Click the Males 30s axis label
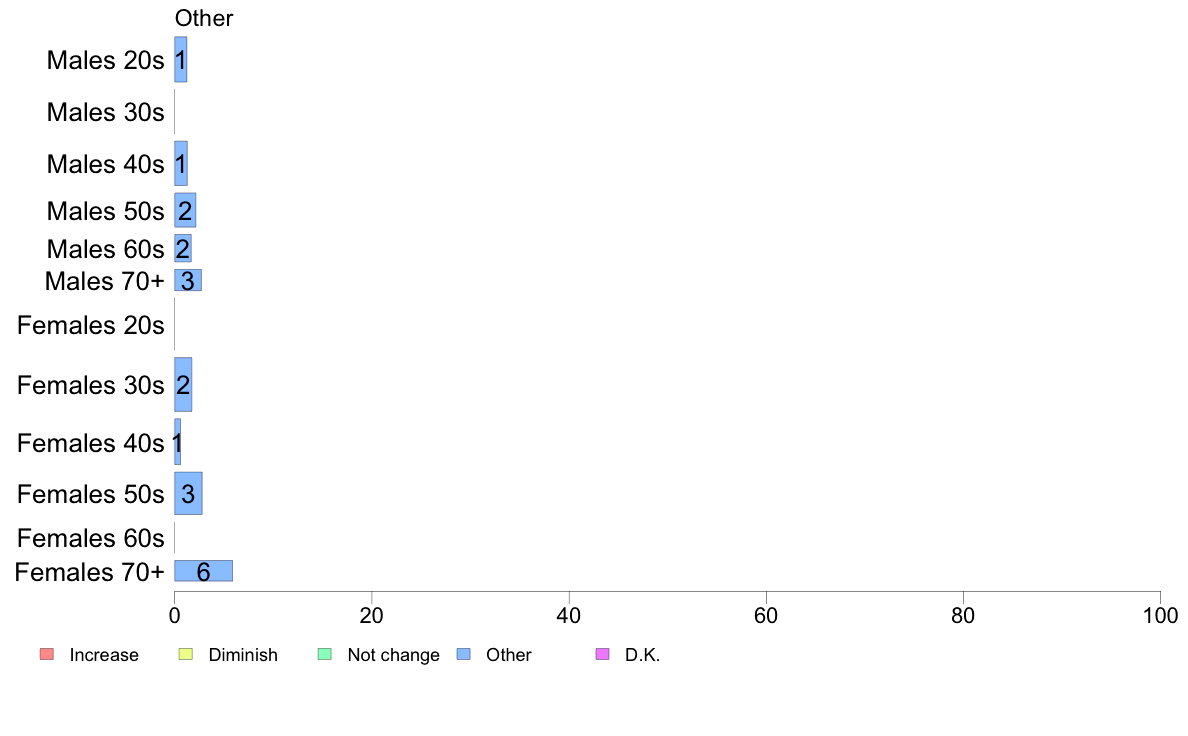1188x736 pixels. point(105,112)
